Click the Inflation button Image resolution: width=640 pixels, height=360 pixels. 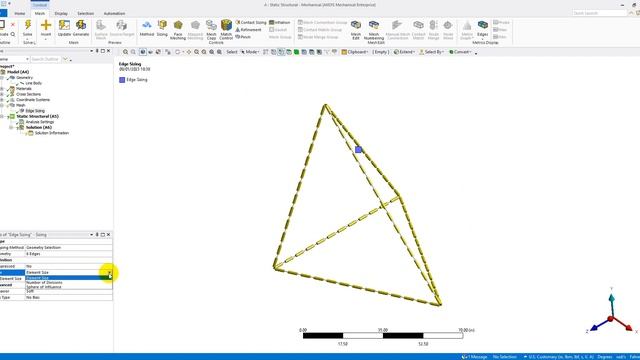(x=280, y=22)
